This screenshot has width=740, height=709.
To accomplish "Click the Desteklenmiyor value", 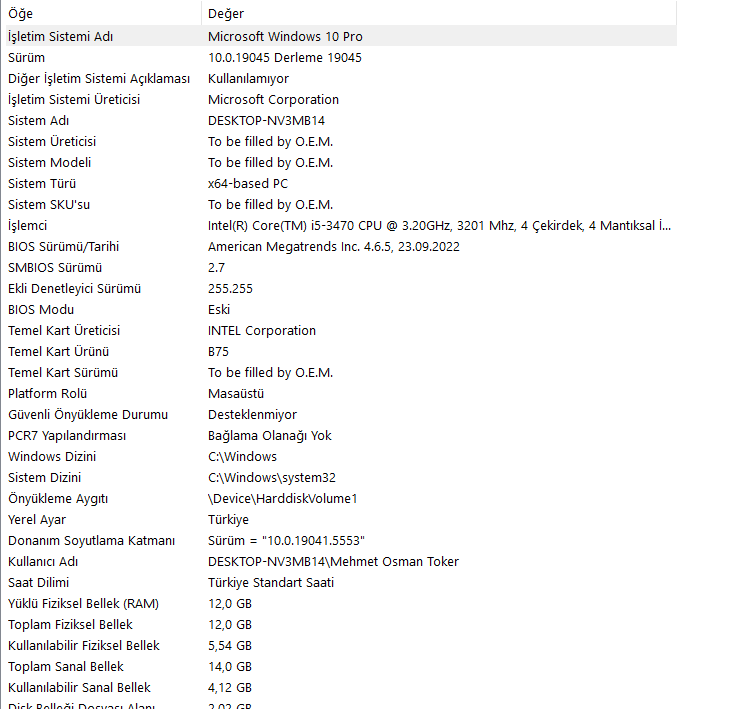I will pos(252,414).
